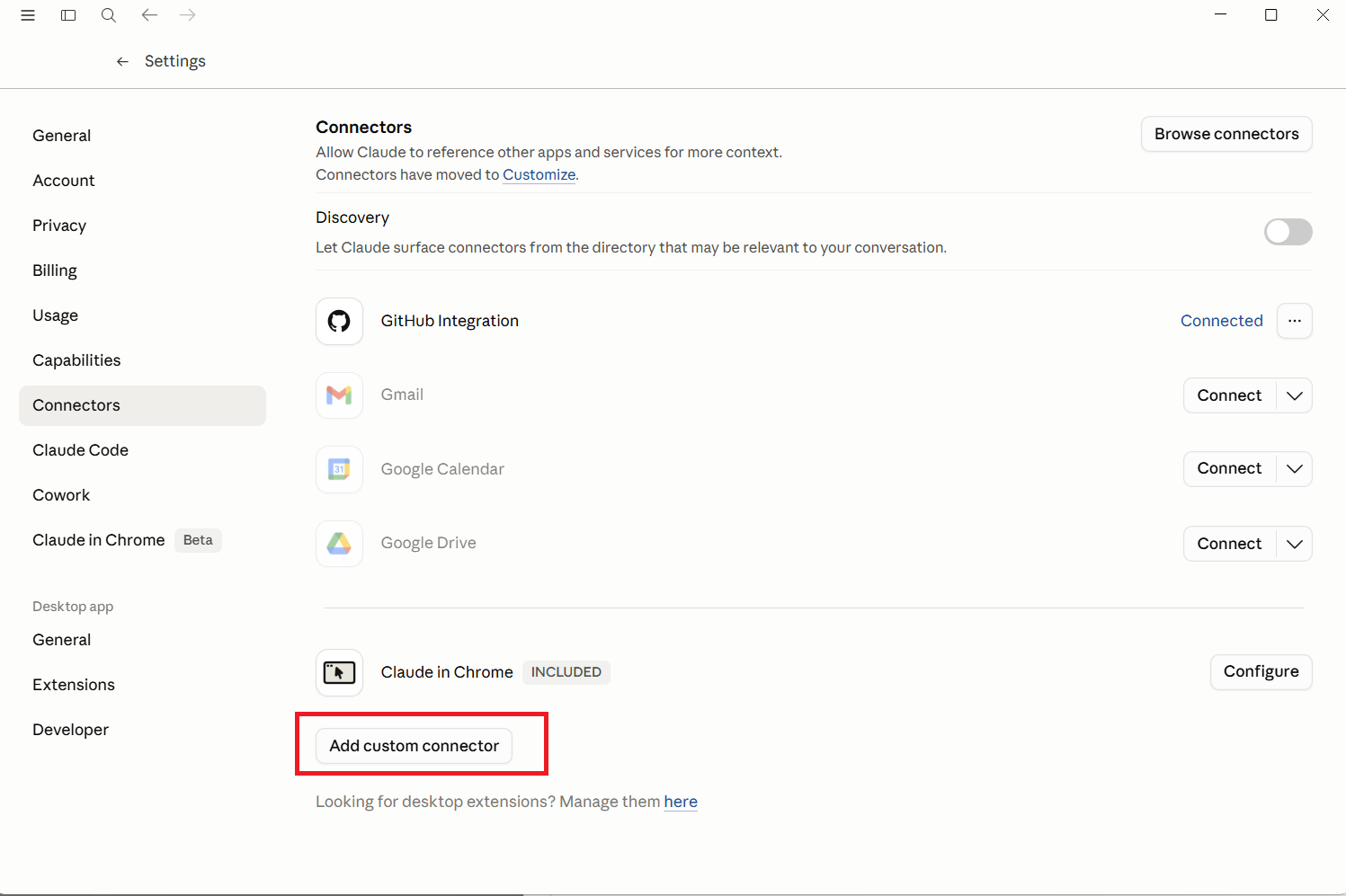Image resolution: width=1346 pixels, height=896 pixels.
Task: Click the Beta badge in sidebar
Action: (x=198, y=540)
